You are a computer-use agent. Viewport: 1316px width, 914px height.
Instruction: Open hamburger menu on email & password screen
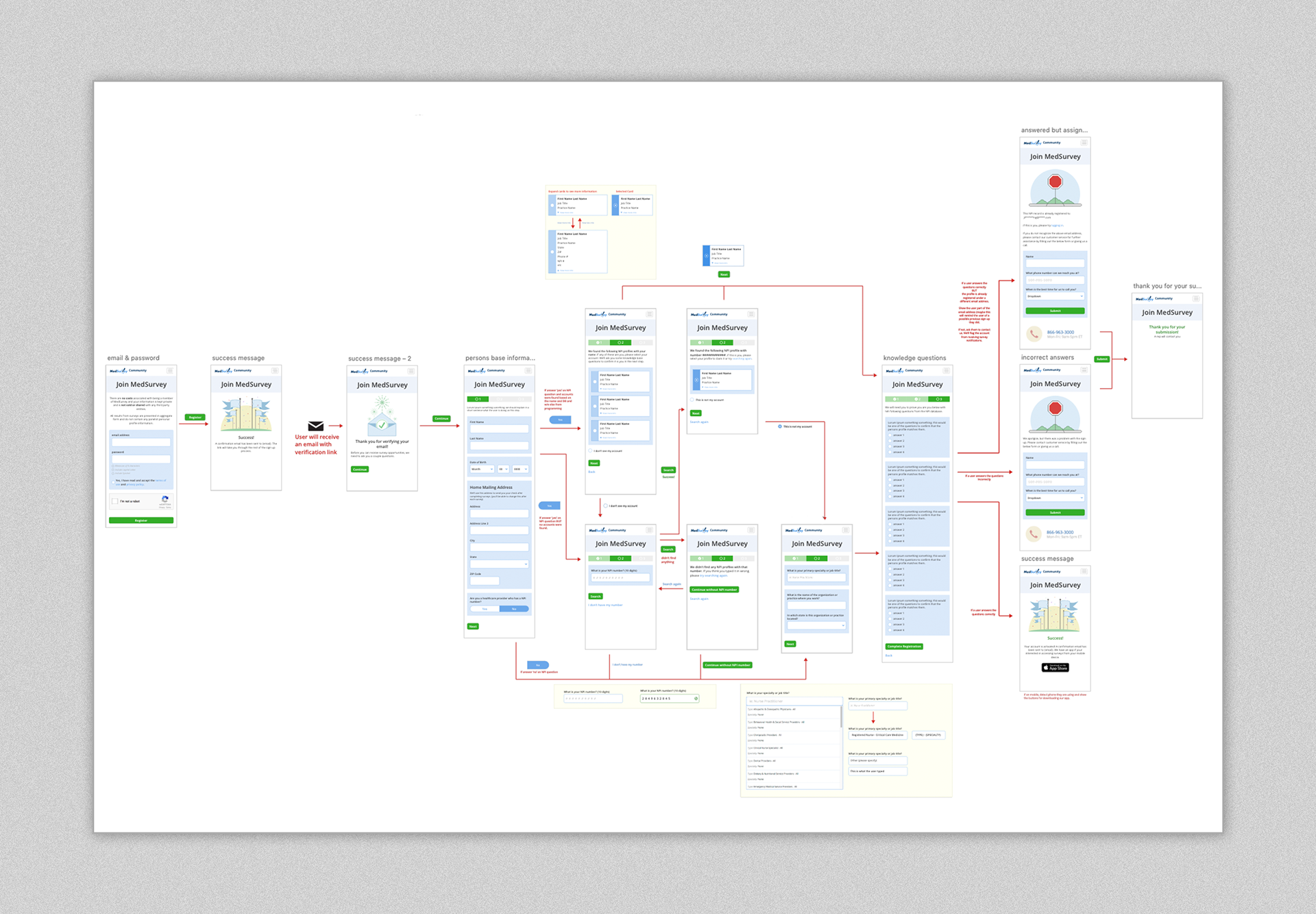pos(170,370)
